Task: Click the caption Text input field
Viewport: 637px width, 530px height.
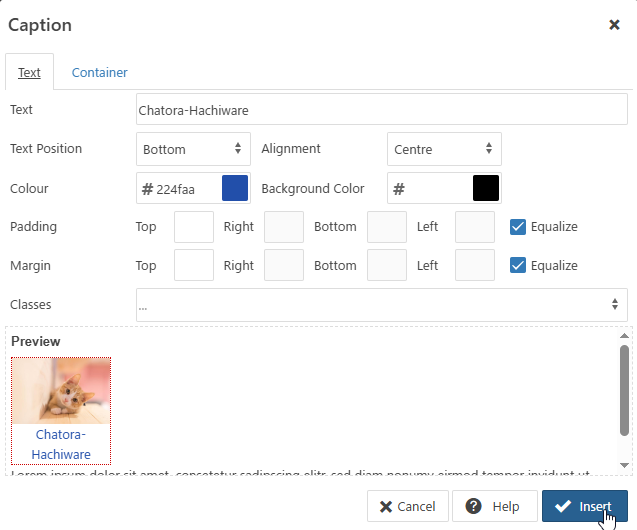Action: point(381,110)
